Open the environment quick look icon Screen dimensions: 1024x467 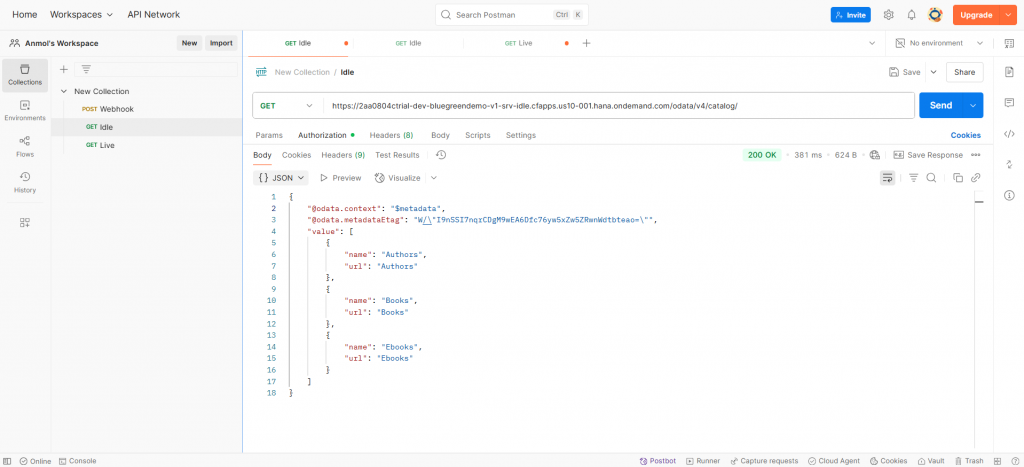click(x=1008, y=43)
